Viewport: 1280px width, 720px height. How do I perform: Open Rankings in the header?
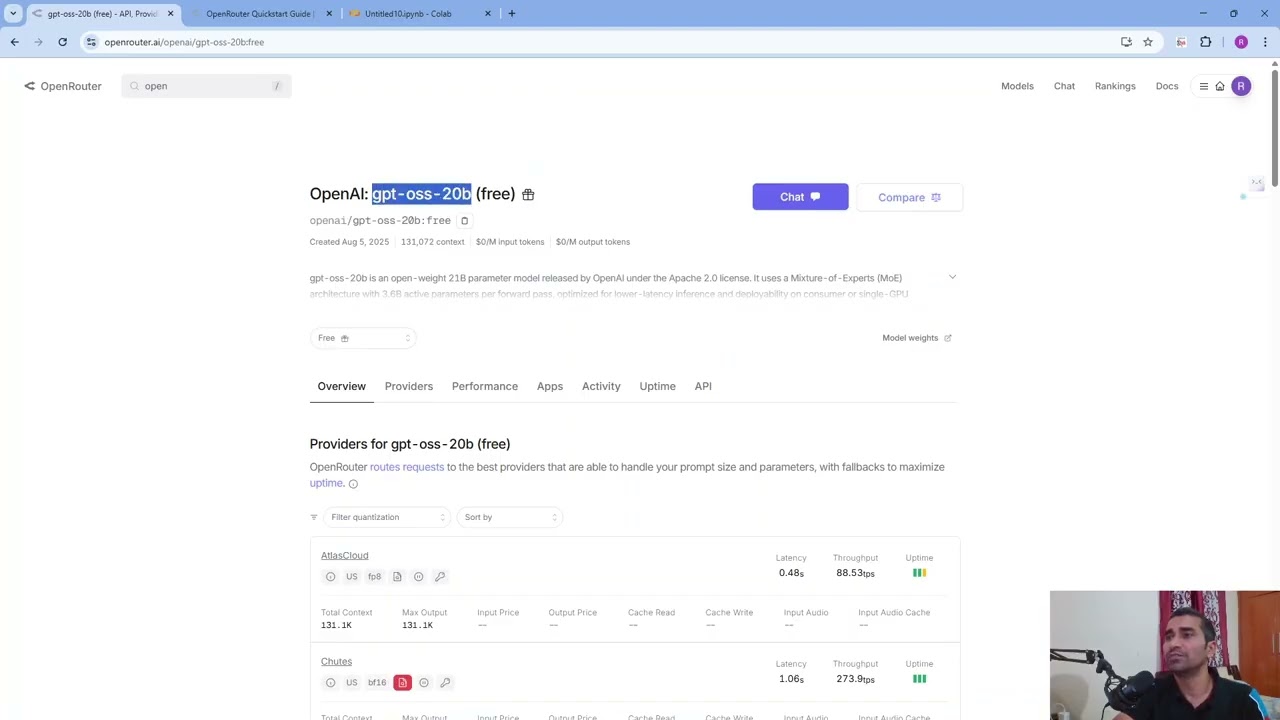[x=1115, y=86]
